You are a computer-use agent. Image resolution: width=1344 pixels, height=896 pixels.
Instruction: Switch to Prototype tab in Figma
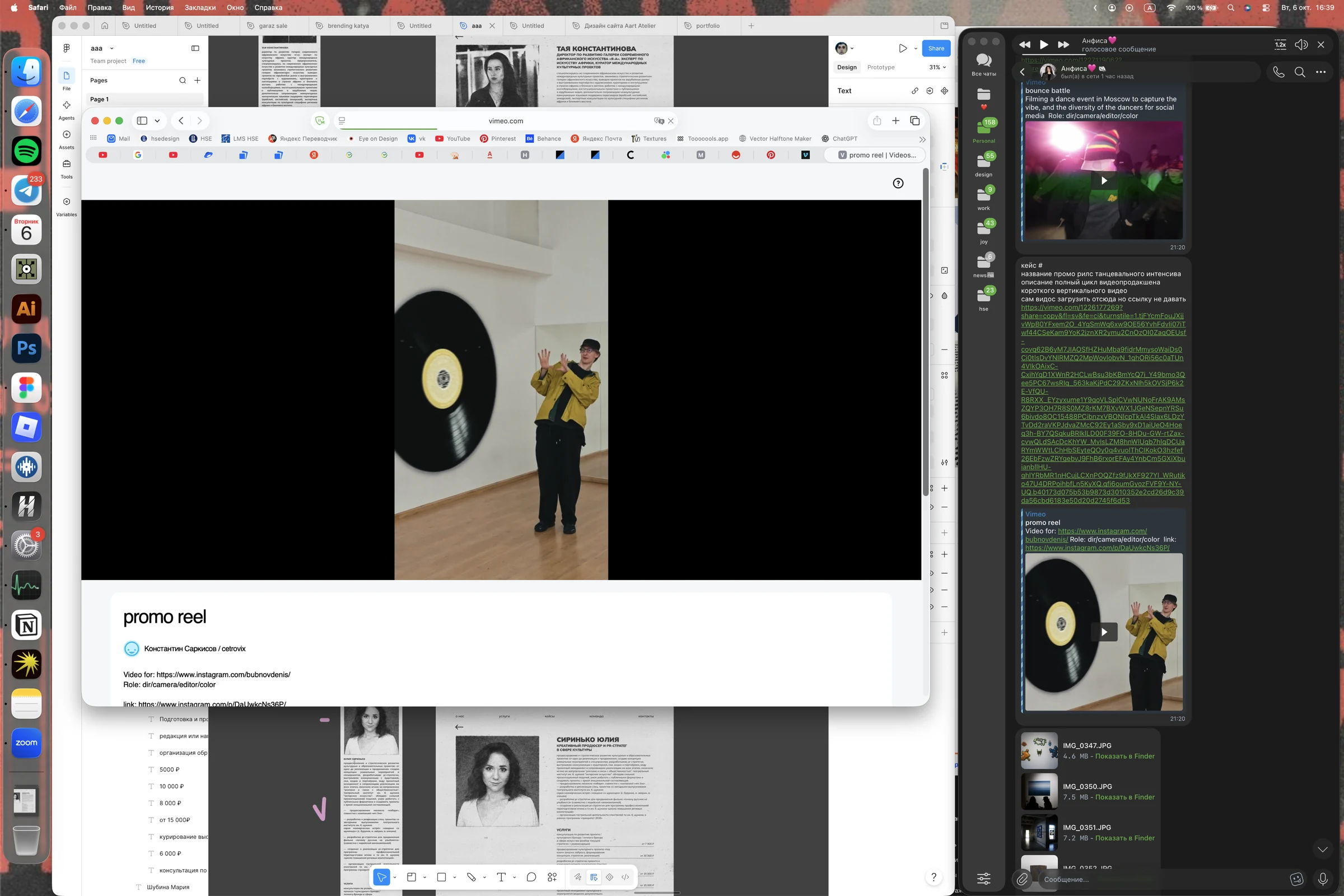tap(880, 67)
